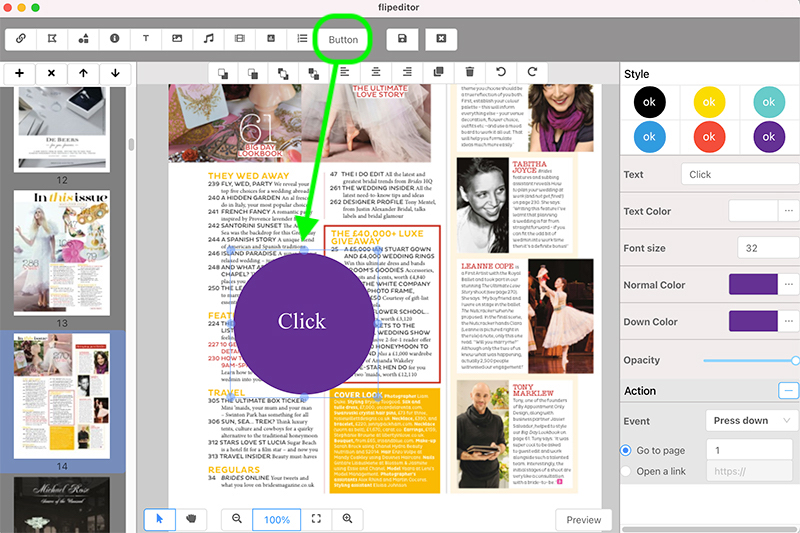The height and width of the screenshot is (533, 800).
Task: Click the info circle tool
Action: click(x=114, y=39)
